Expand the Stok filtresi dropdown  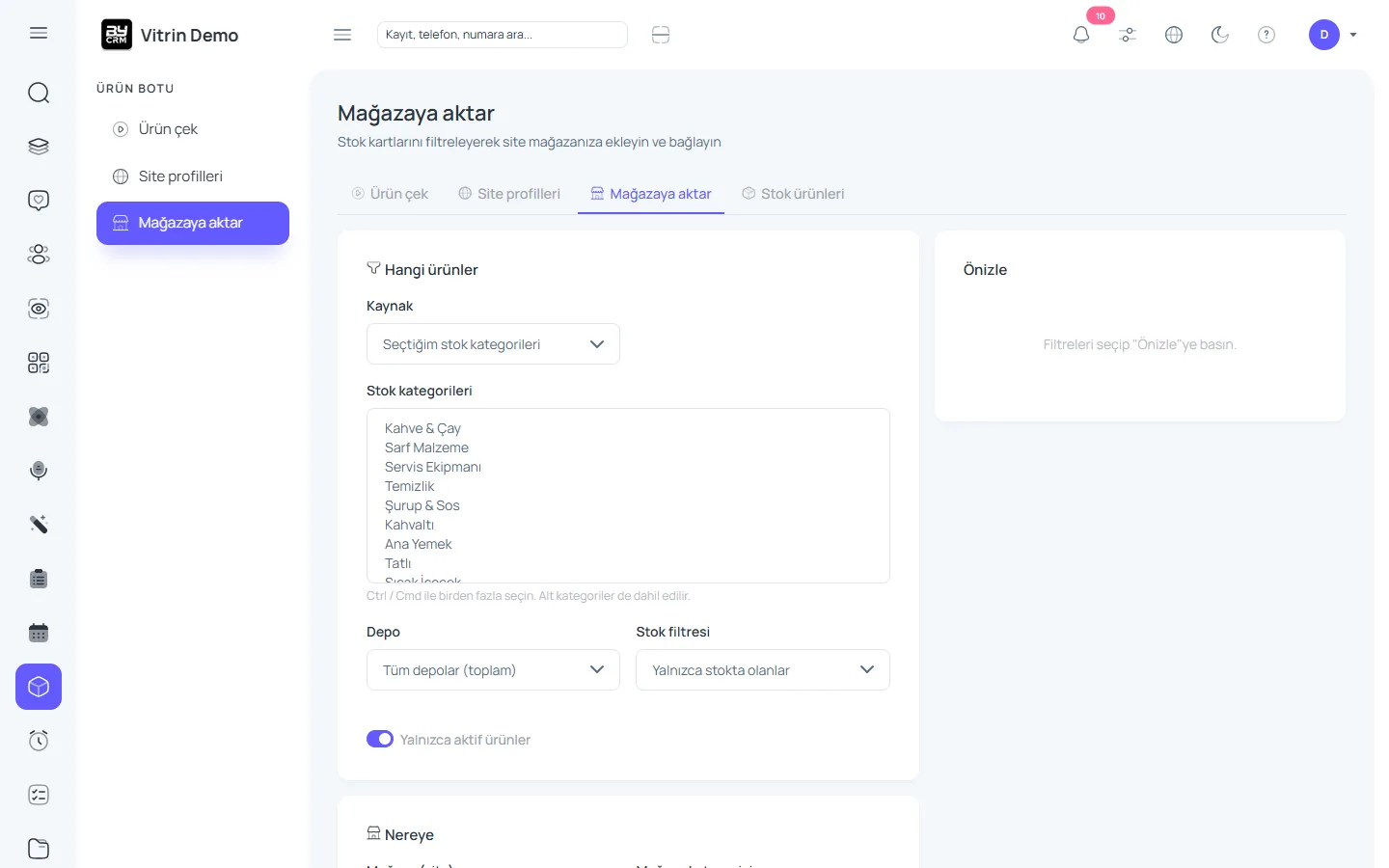762,670
